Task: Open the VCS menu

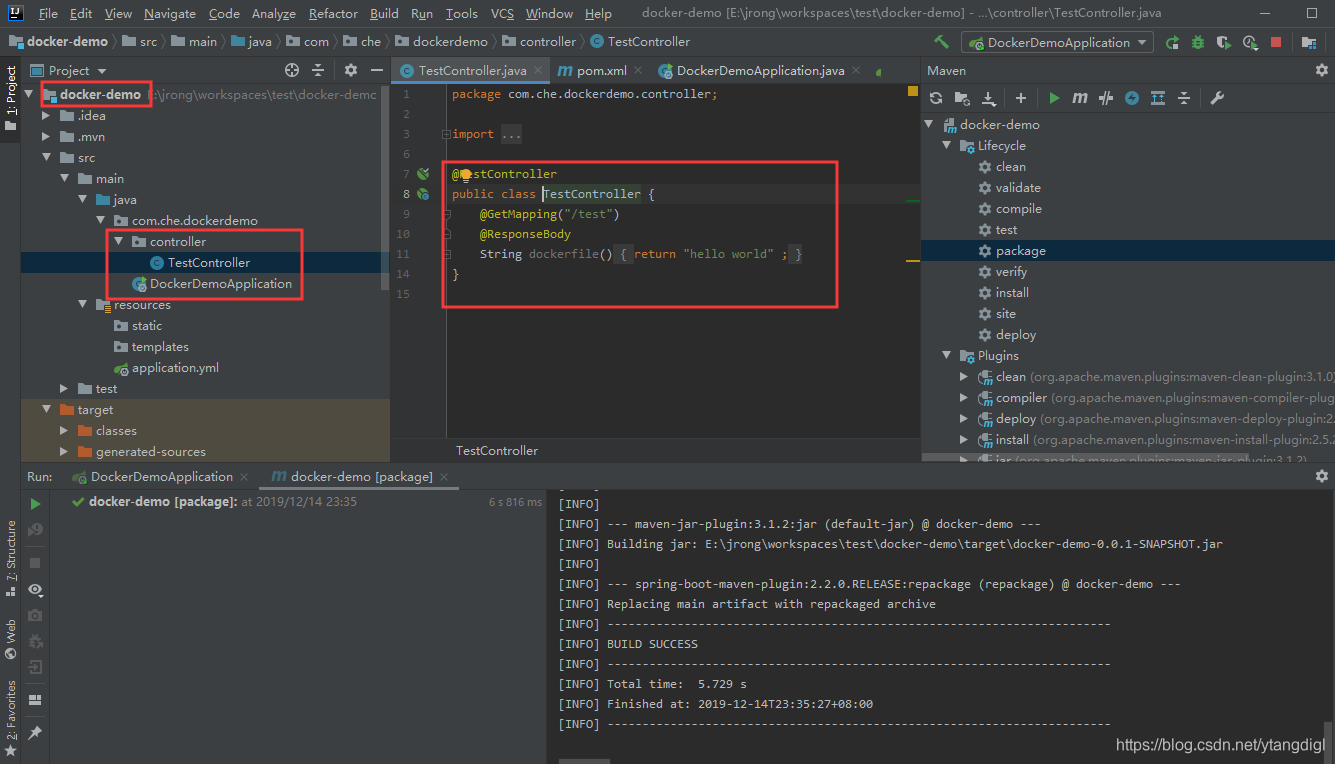Action: point(502,14)
